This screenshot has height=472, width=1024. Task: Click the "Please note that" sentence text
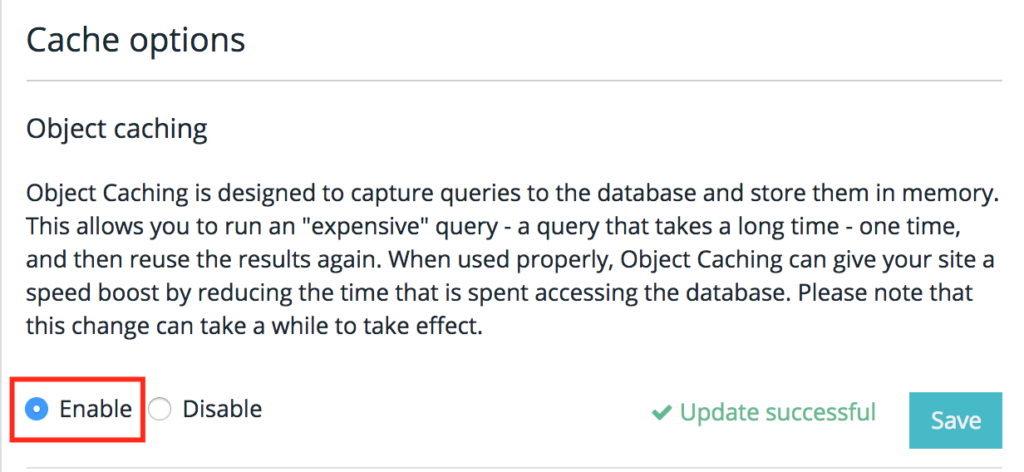[886, 292]
